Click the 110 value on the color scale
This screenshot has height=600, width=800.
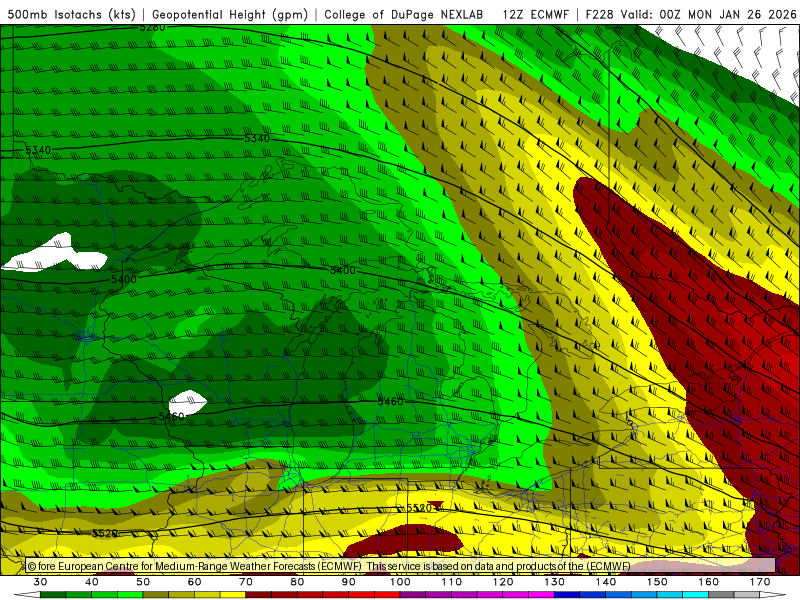click(x=452, y=582)
